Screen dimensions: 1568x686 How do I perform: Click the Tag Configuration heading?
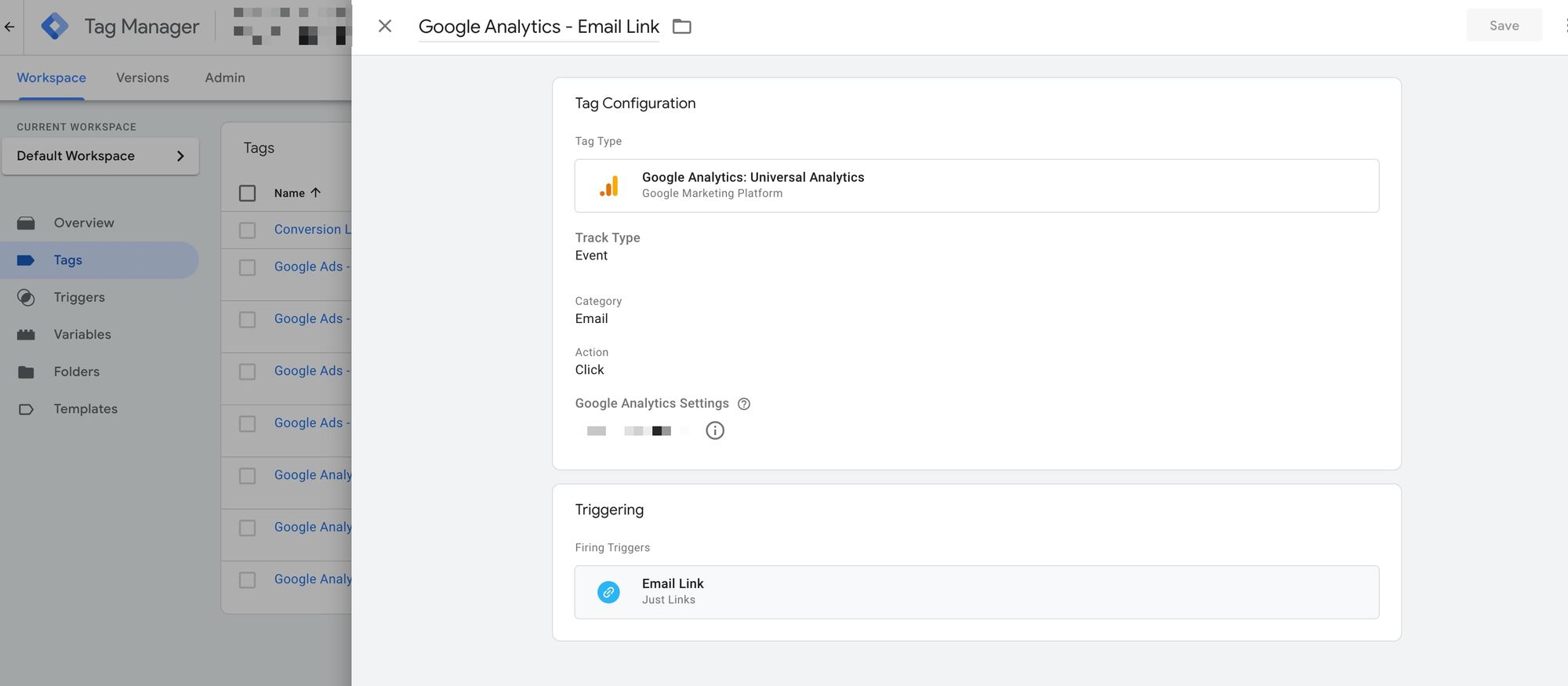(x=635, y=103)
